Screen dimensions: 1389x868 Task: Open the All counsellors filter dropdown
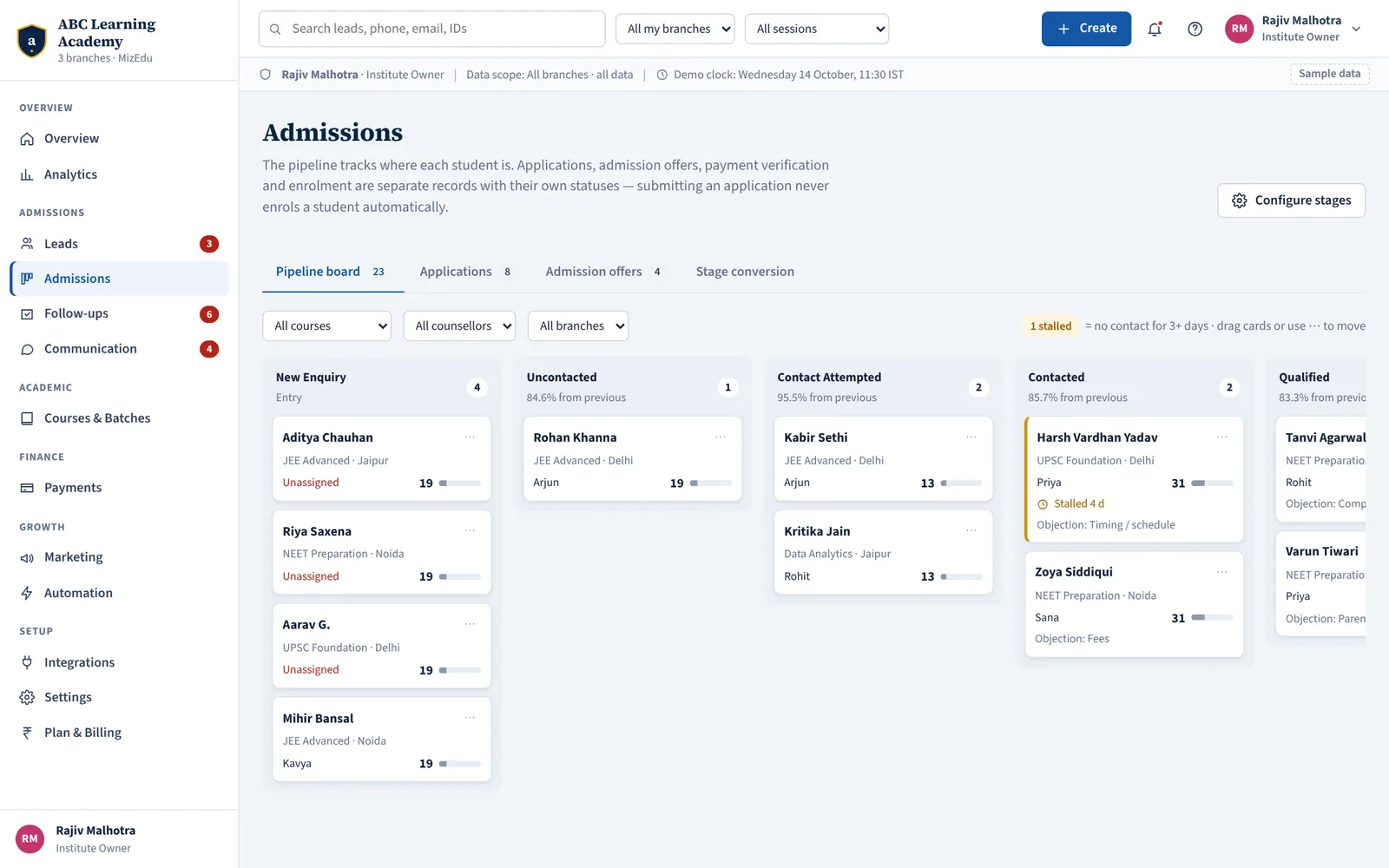[x=459, y=326]
